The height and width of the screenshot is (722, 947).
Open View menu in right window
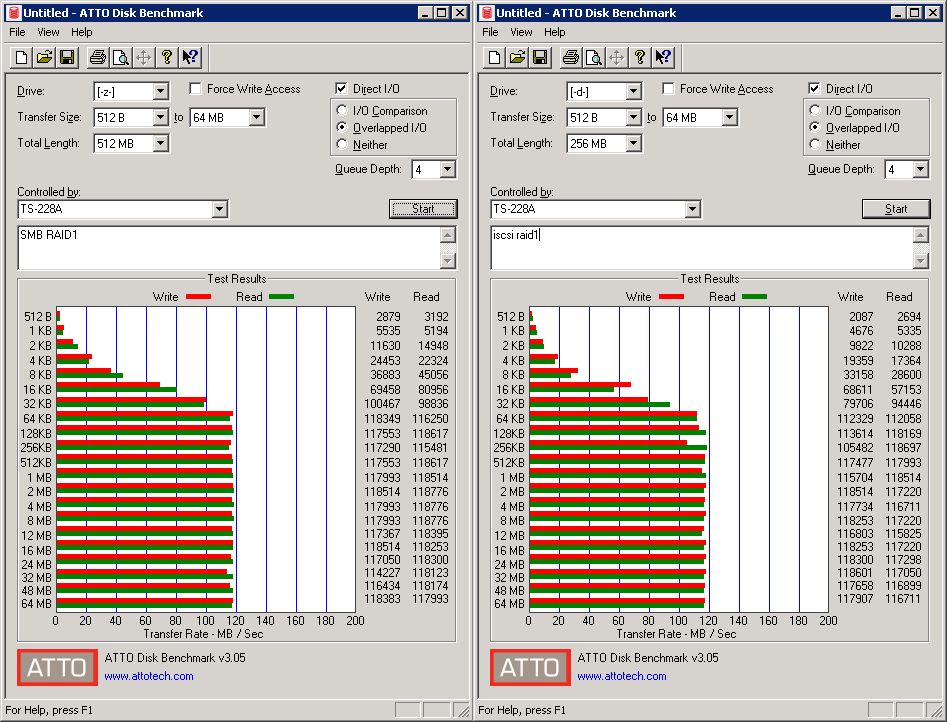coord(521,32)
